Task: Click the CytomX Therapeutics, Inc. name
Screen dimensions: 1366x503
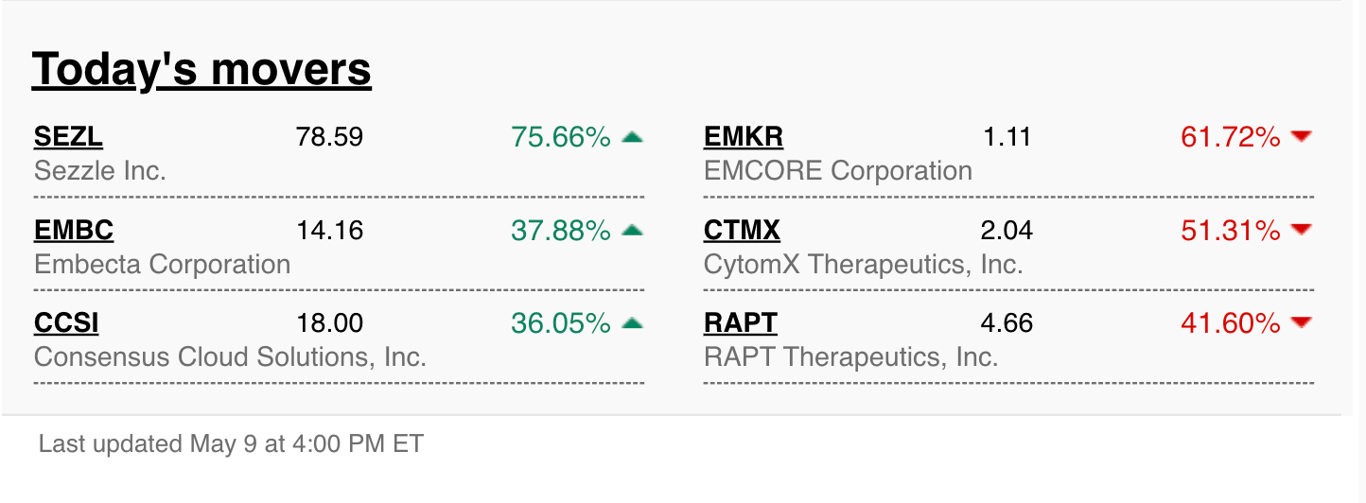Action: 863,264
